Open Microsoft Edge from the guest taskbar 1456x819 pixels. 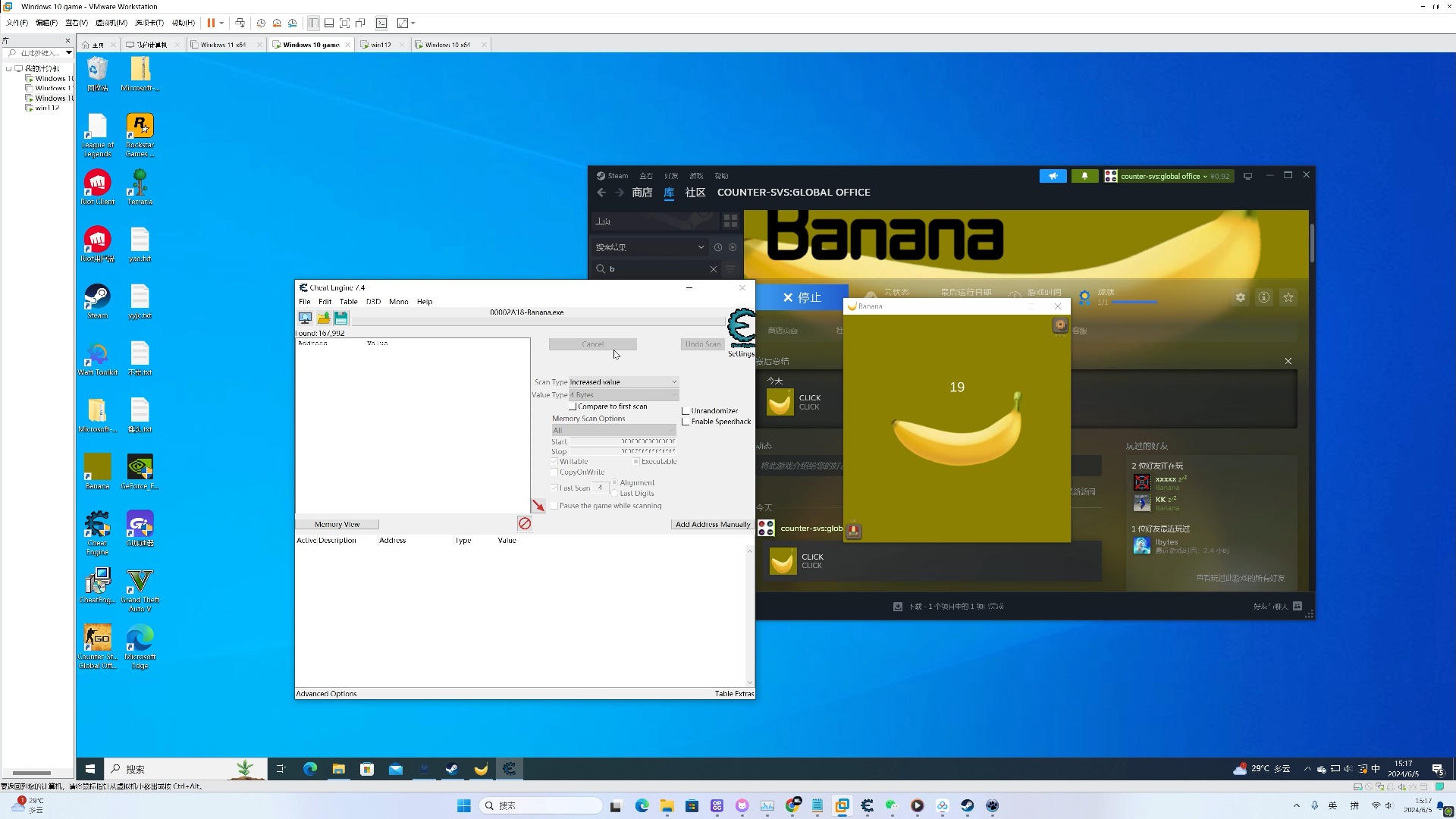(310, 769)
